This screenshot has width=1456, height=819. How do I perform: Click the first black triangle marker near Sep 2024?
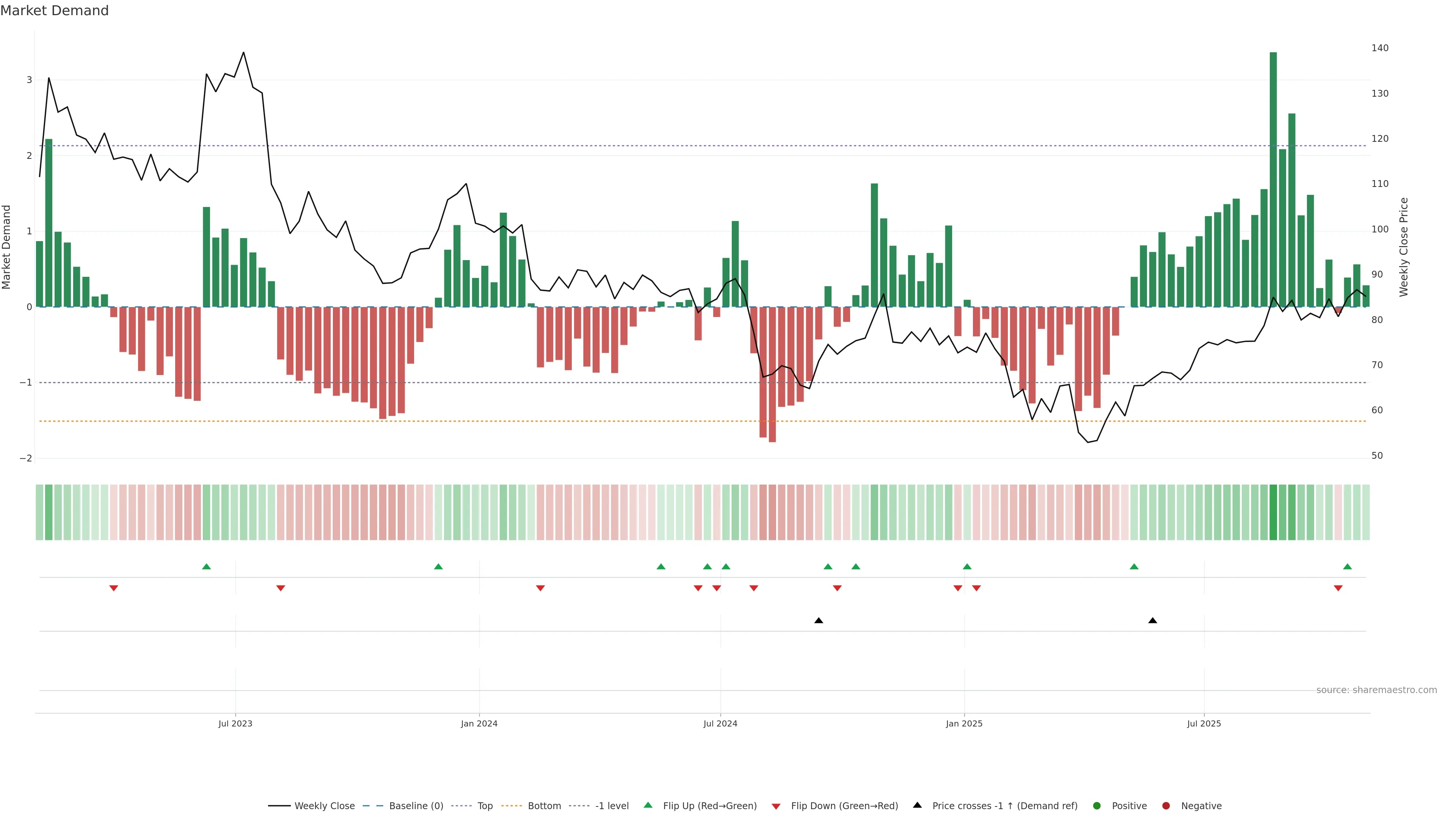819,621
